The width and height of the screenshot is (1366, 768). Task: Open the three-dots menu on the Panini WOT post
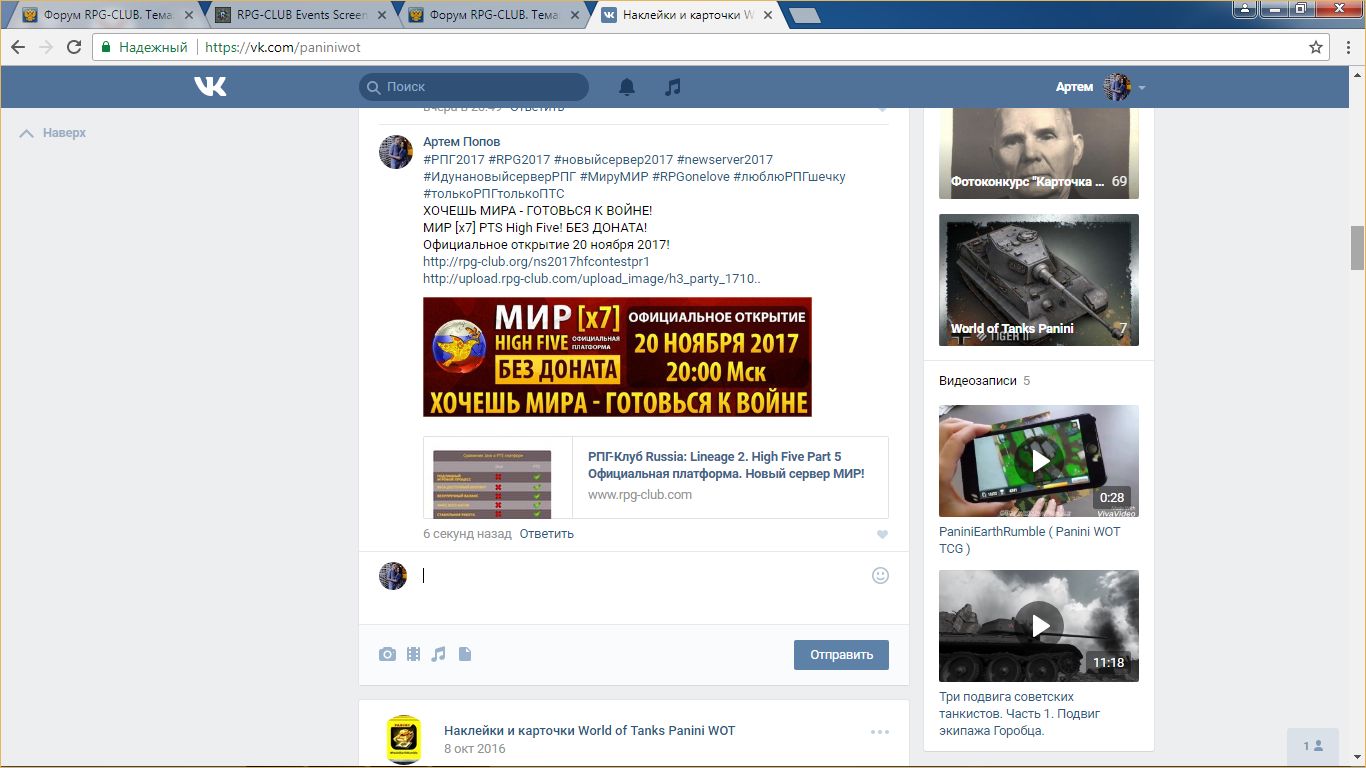tap(880, 732)
